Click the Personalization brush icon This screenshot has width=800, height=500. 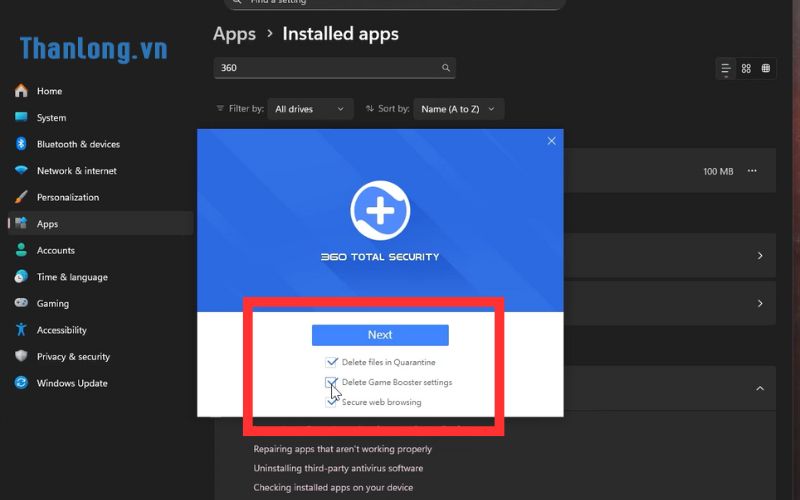tap(21, 197)
